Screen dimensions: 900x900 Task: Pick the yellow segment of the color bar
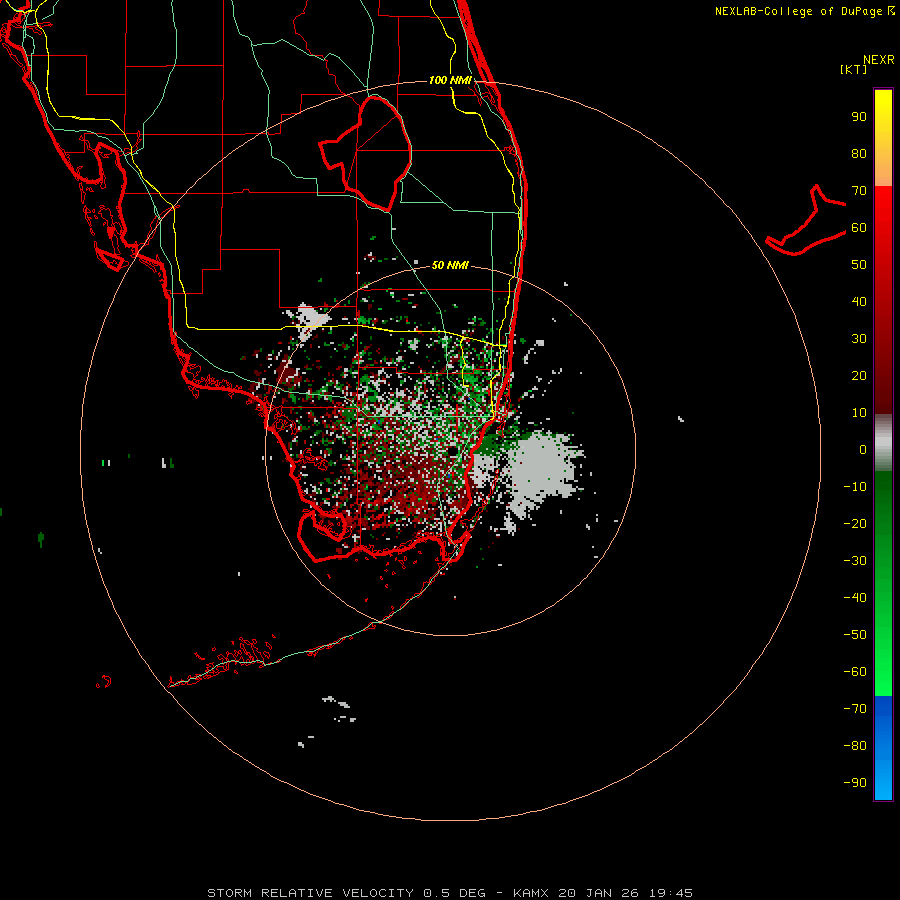tap(883, 138)
